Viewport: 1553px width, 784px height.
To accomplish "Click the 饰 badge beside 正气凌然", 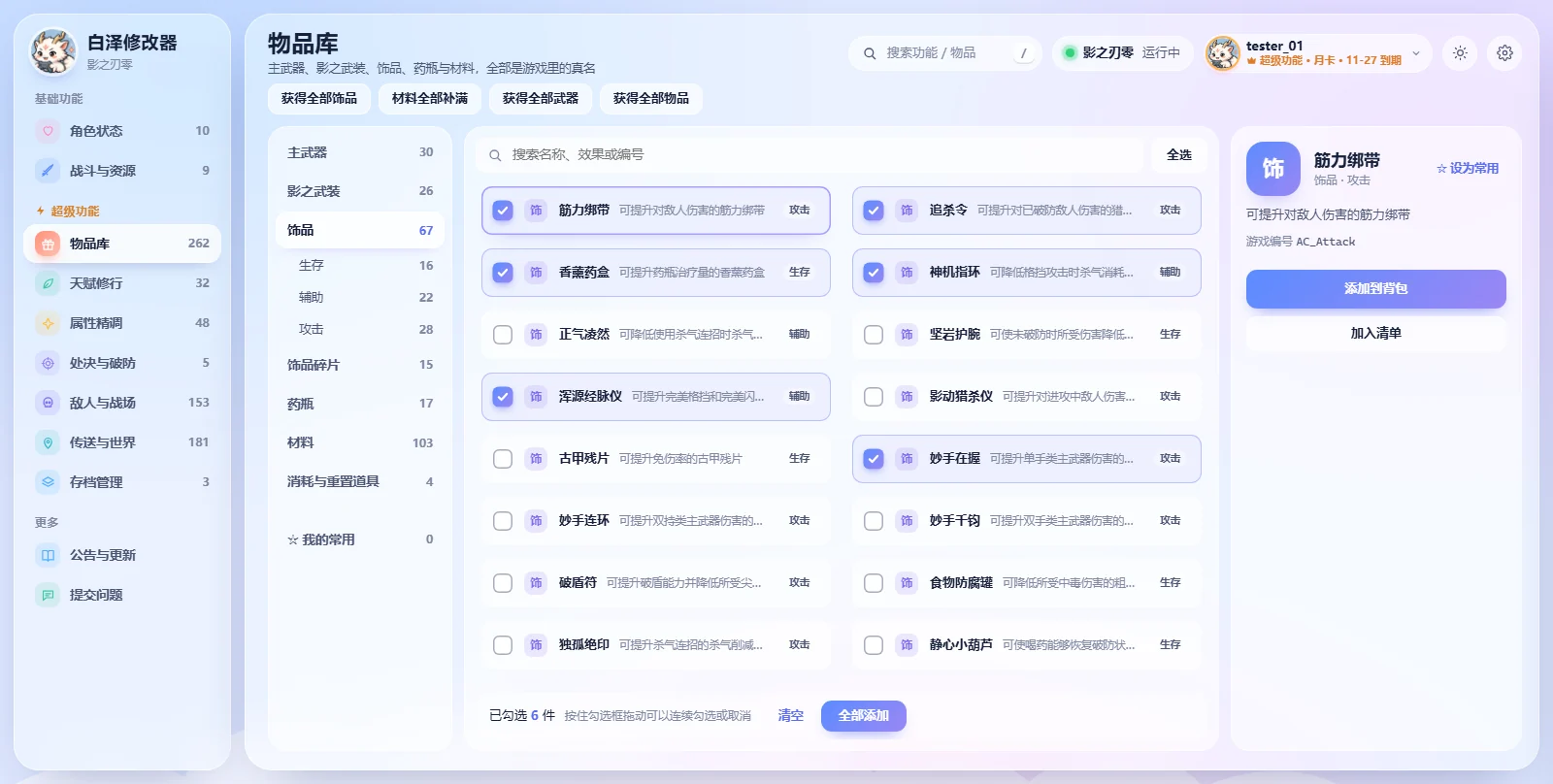I will [x=536, y=335].
